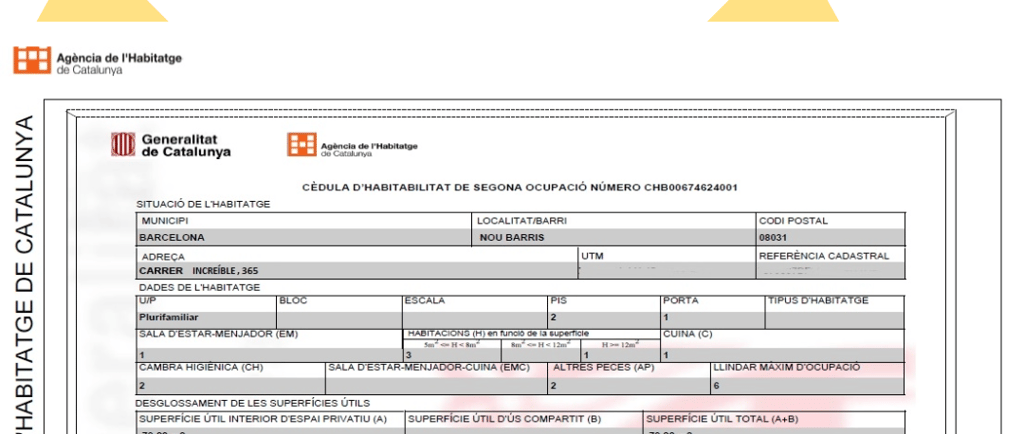The height and width of the screenshot is (434, 1024).
Task: Click the Agència de l'Habitatge logo at top
Action: pyautogui.click(x=97, y=61)
